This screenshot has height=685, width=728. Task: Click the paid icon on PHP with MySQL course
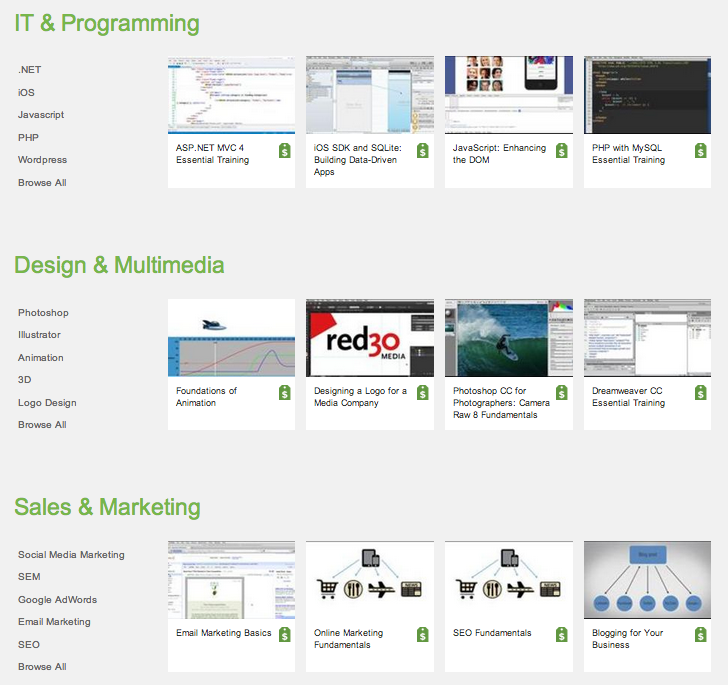click(701, 150)
